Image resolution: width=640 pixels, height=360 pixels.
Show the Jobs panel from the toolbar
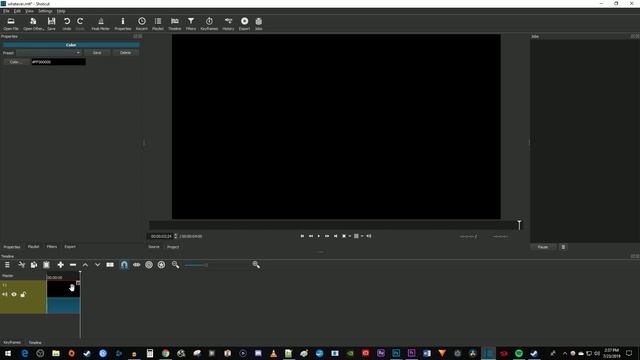click(259, 24)
